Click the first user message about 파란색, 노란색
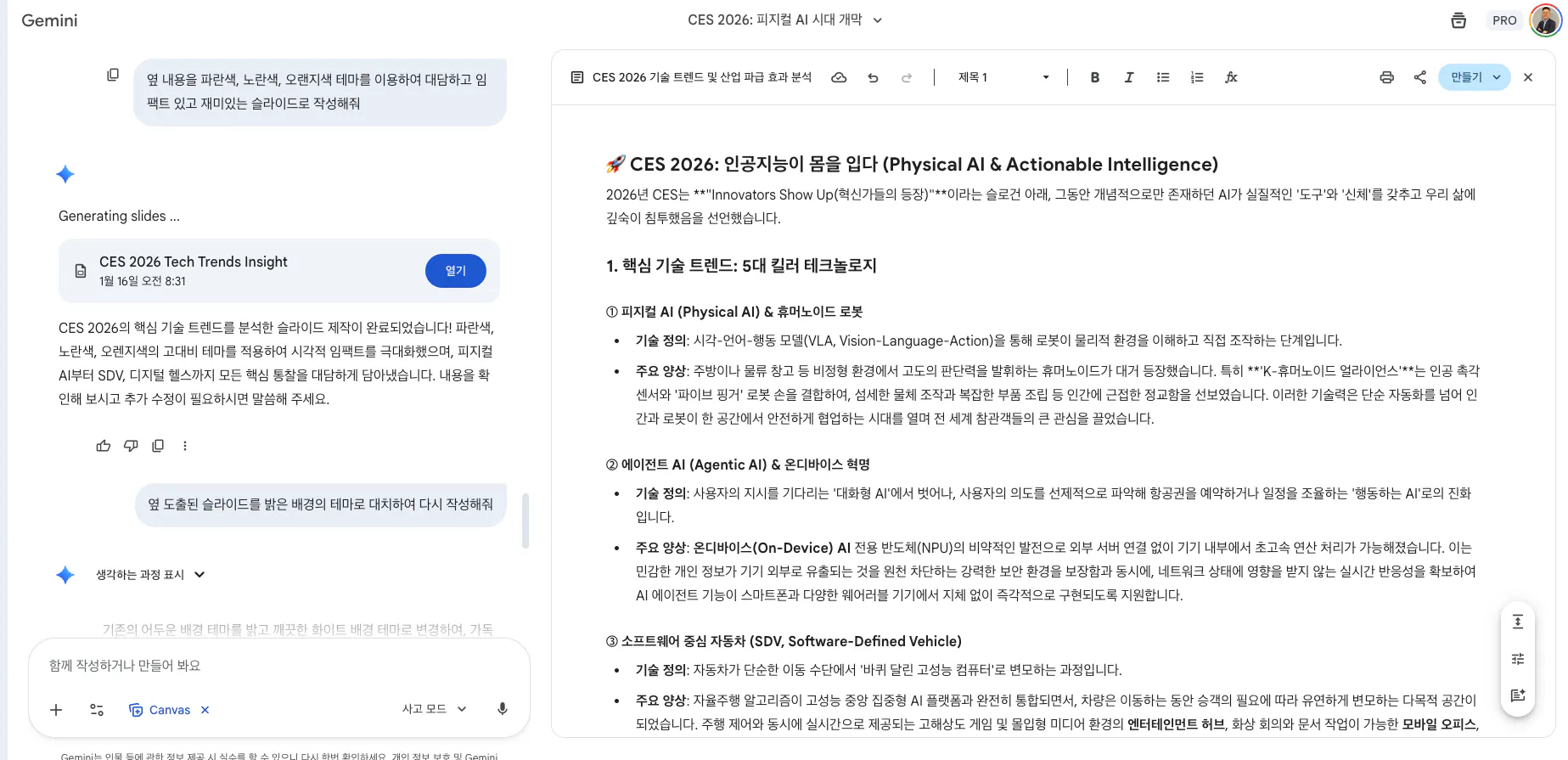Screen dimensions: 1568x760 pyautogui.click(x=320, y=92)
